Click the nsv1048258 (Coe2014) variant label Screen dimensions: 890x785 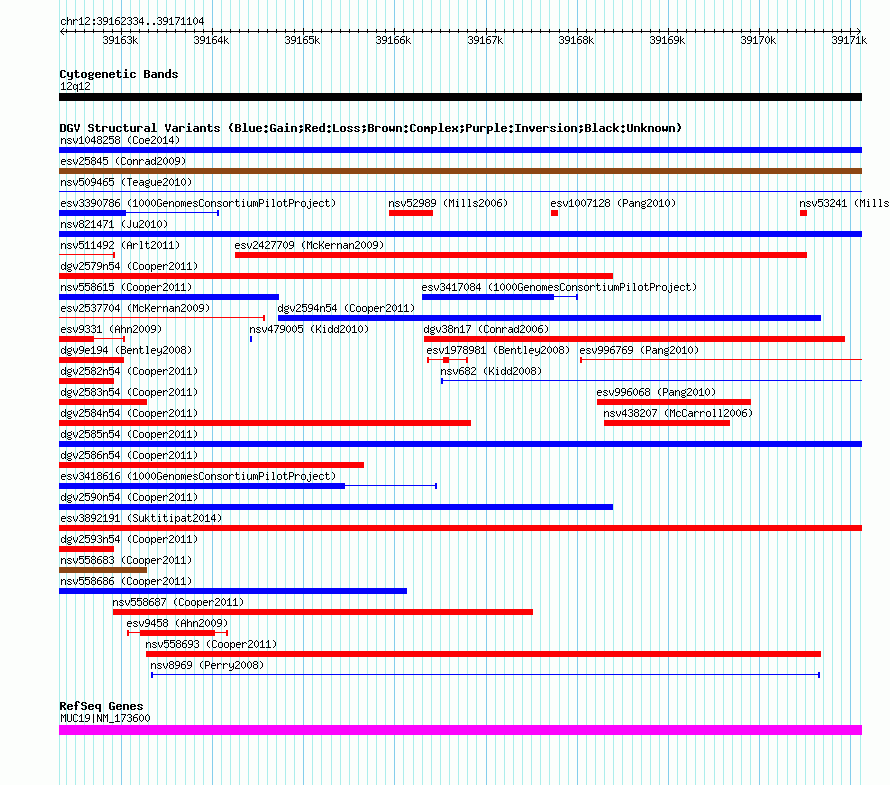tap(120, 140)
